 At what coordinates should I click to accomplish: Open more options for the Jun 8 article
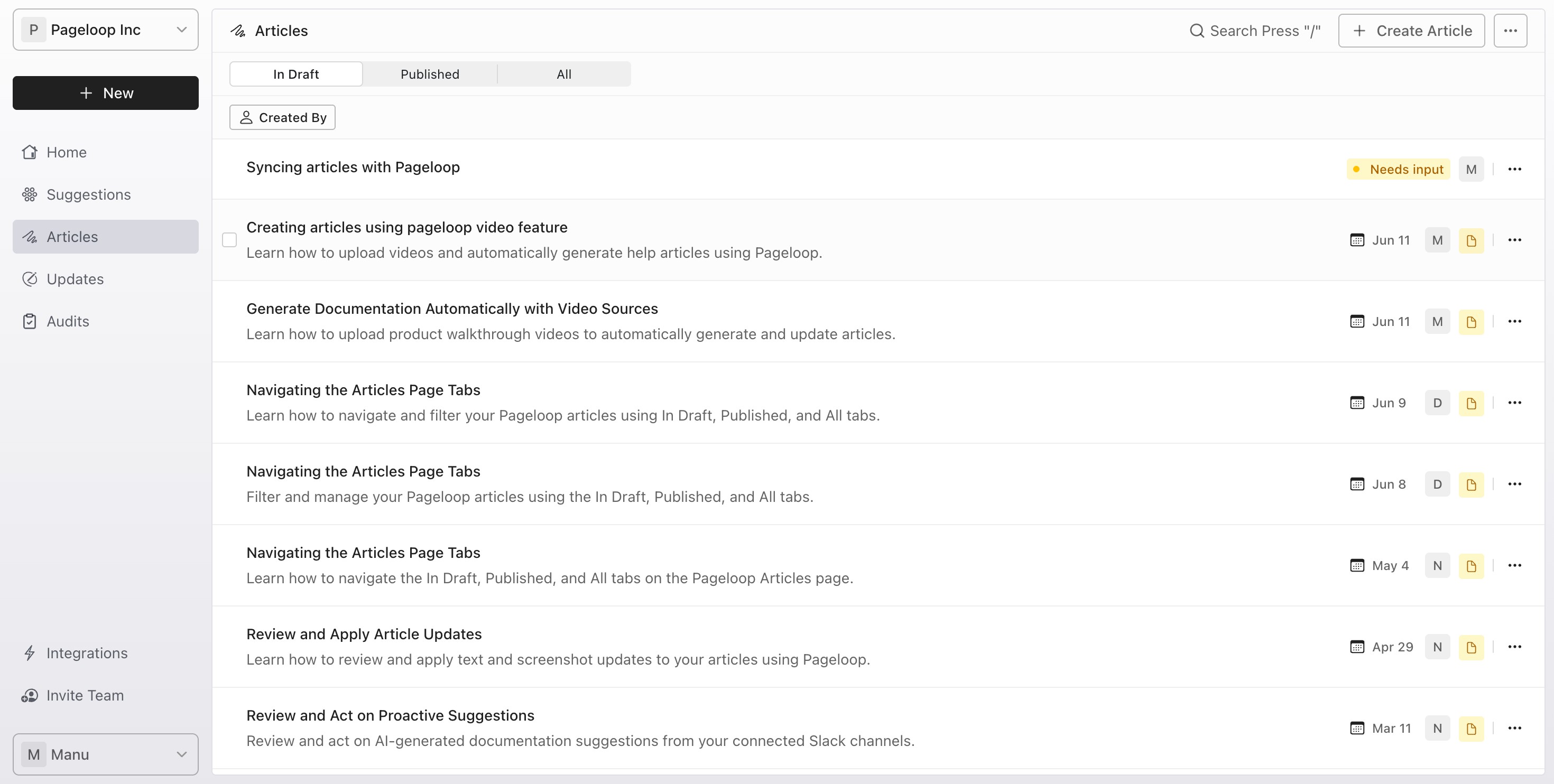tap(1515, 484)
